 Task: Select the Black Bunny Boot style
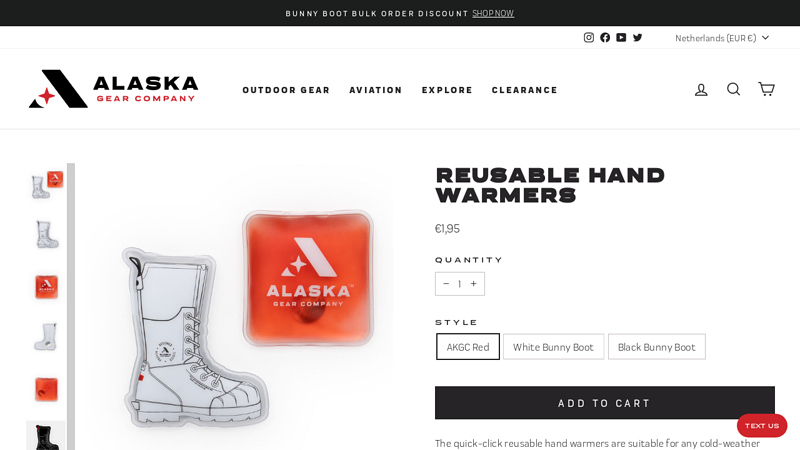pyautogui.click(x=657, y=347)
